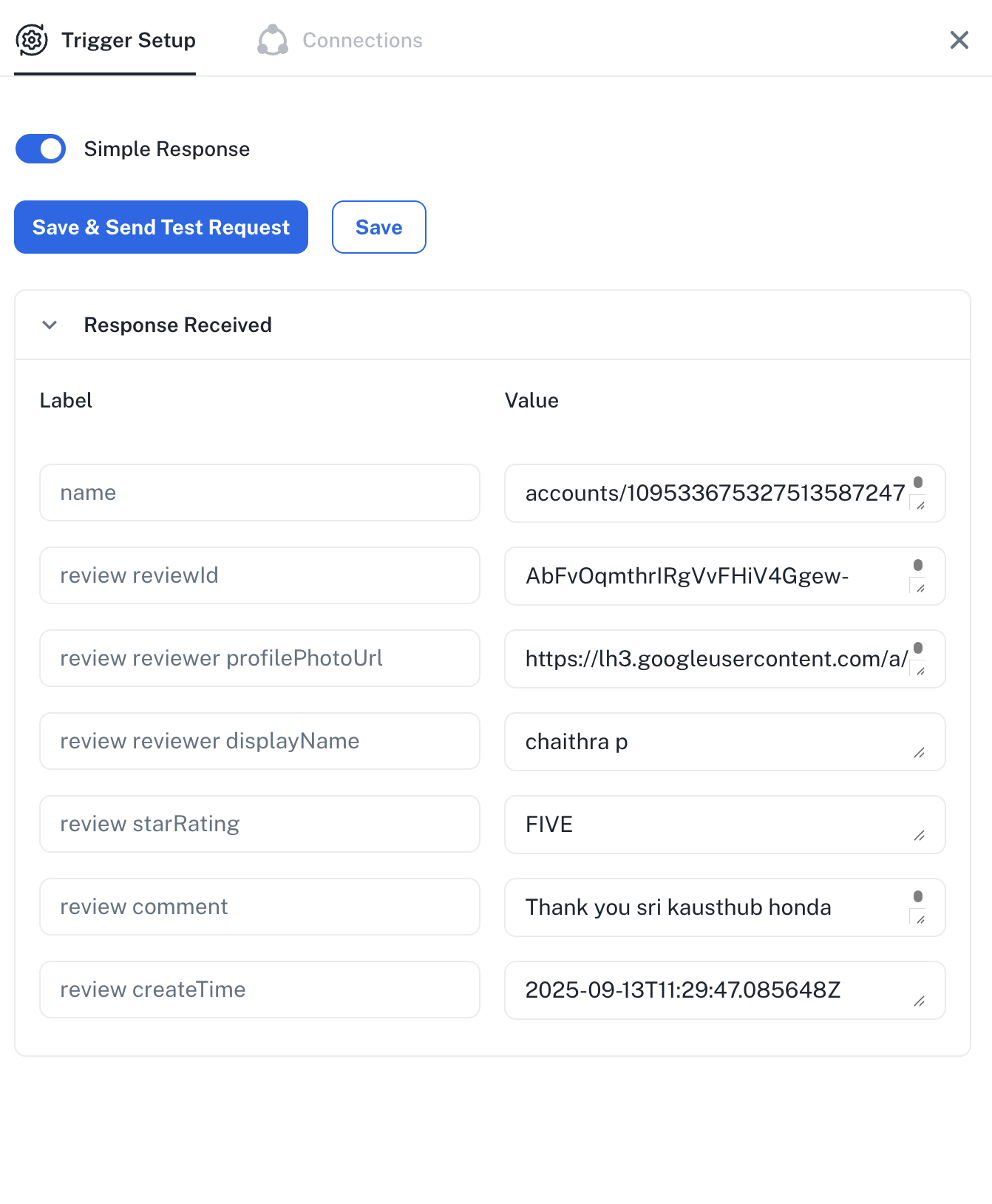Click scrollbar thumb in review comment value
The height and width of the screenshot is (1204, 992).
(918, 896)
